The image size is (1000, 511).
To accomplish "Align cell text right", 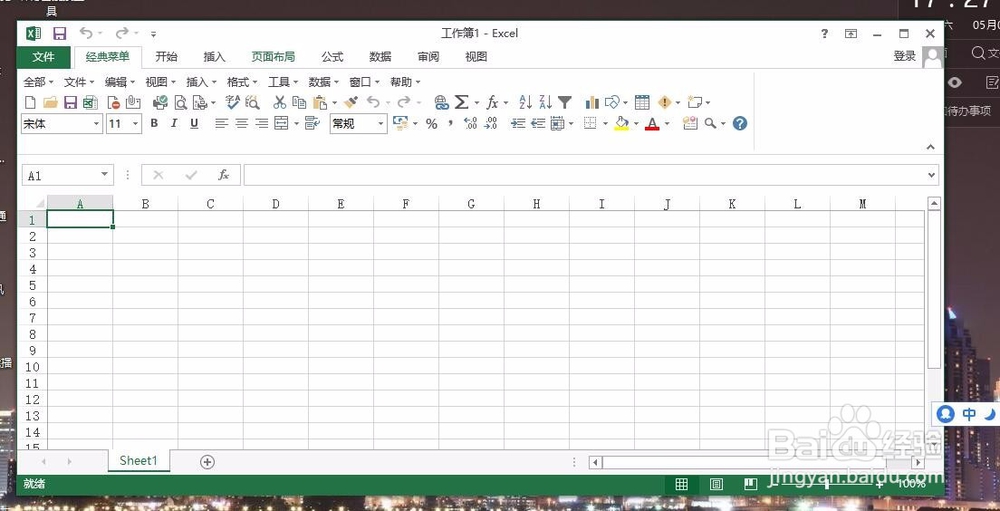I will [261, 124].
